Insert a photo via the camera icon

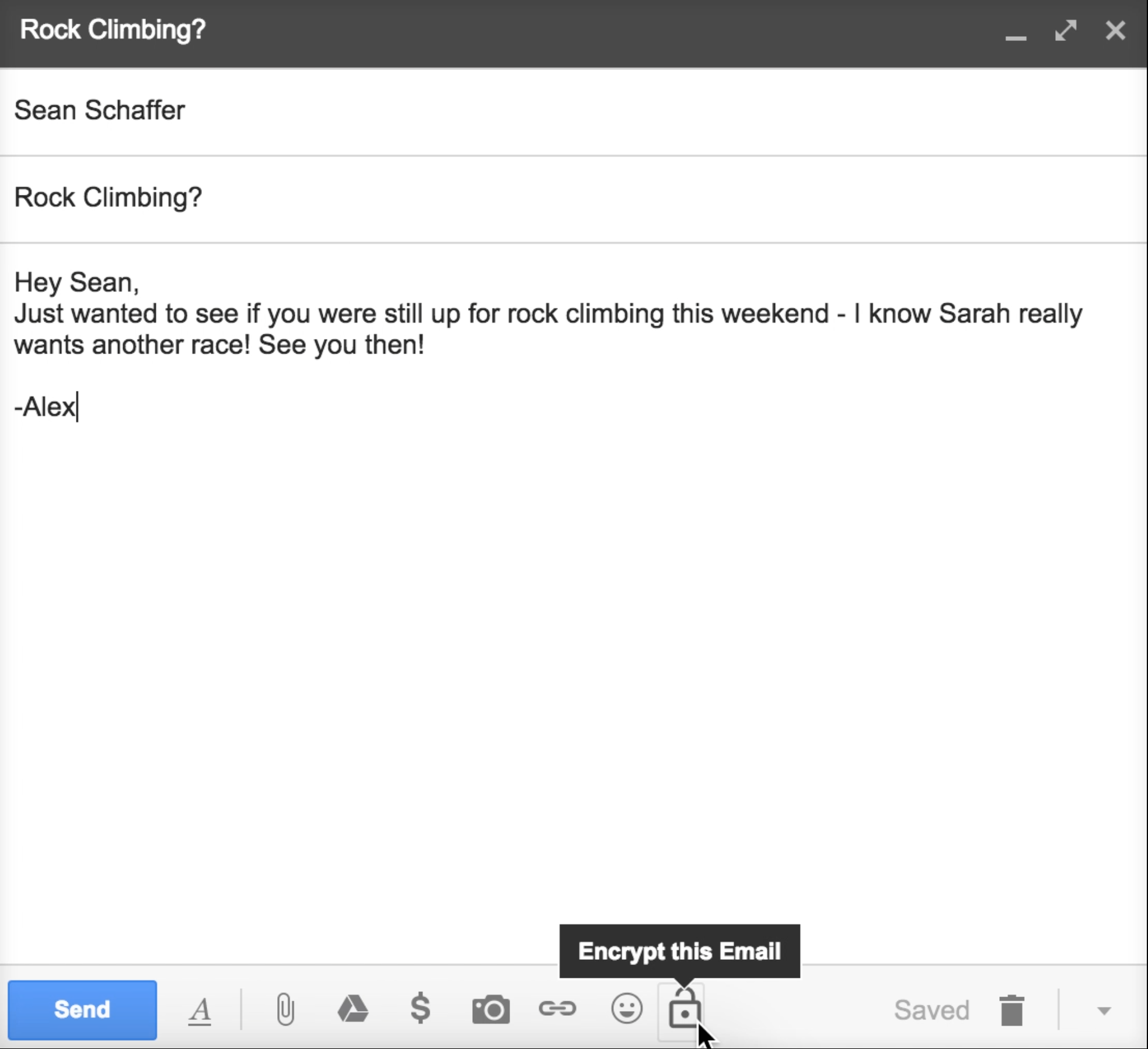(x=490, y=1009)
